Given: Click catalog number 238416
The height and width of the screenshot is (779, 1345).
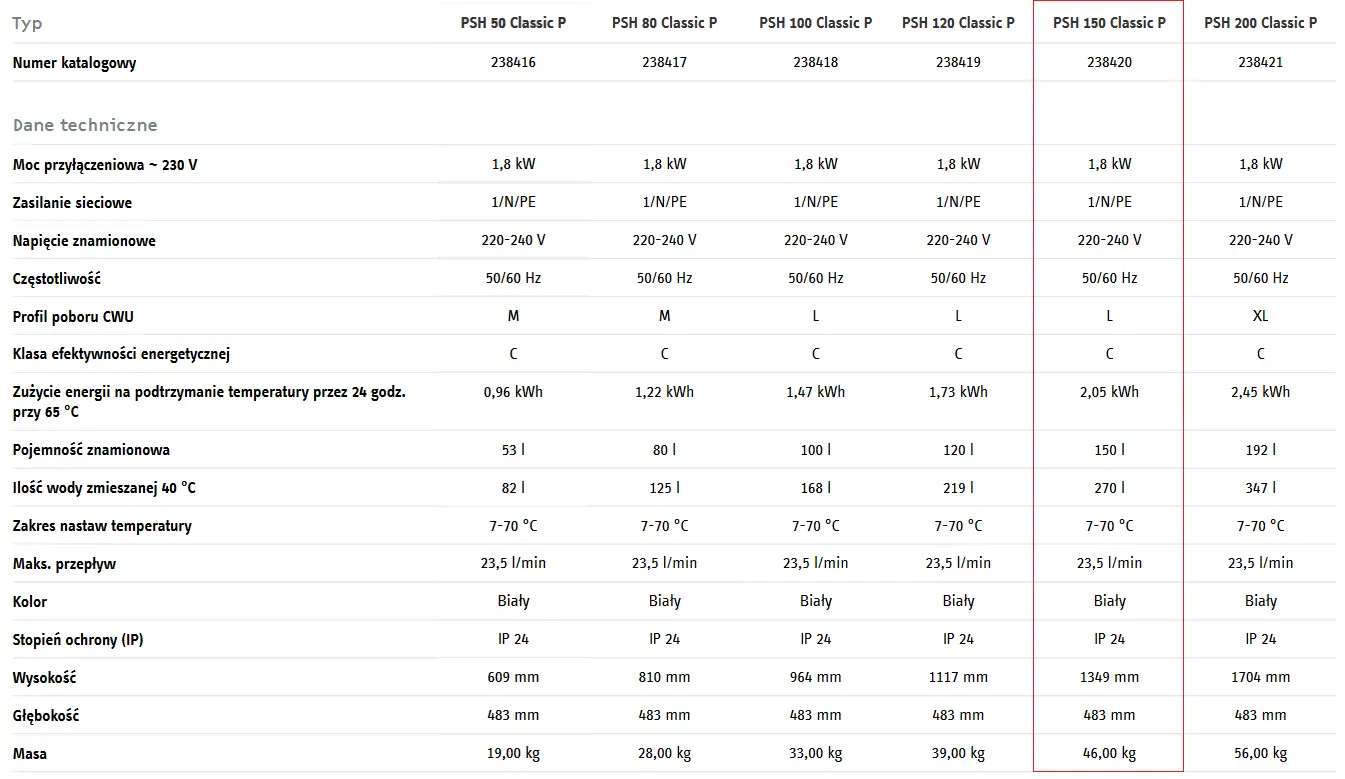Looking at the screenshot, I should pyautogui.click(x=513, y=62).
